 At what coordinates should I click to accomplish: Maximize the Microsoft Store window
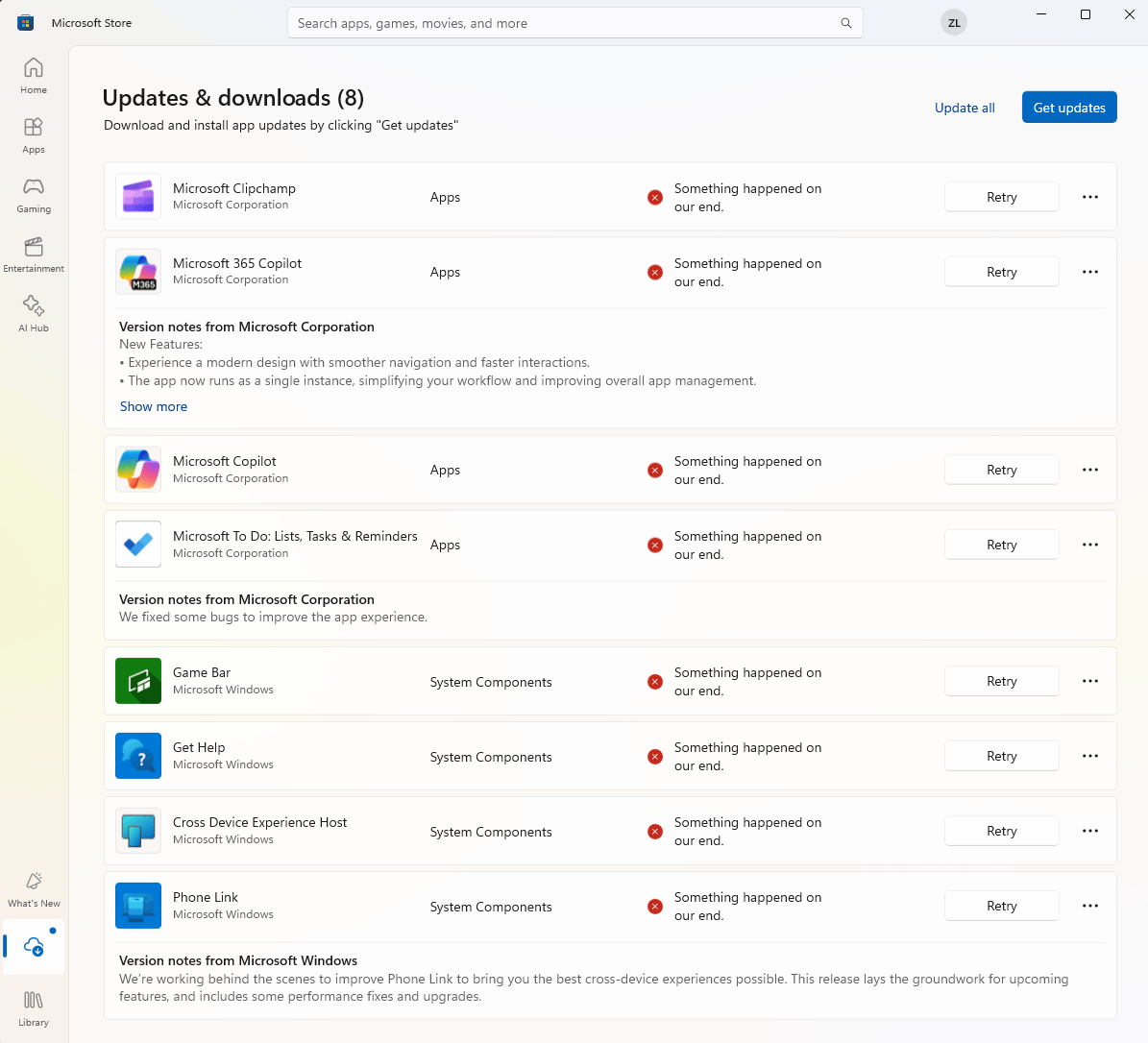click(1085, 14)
